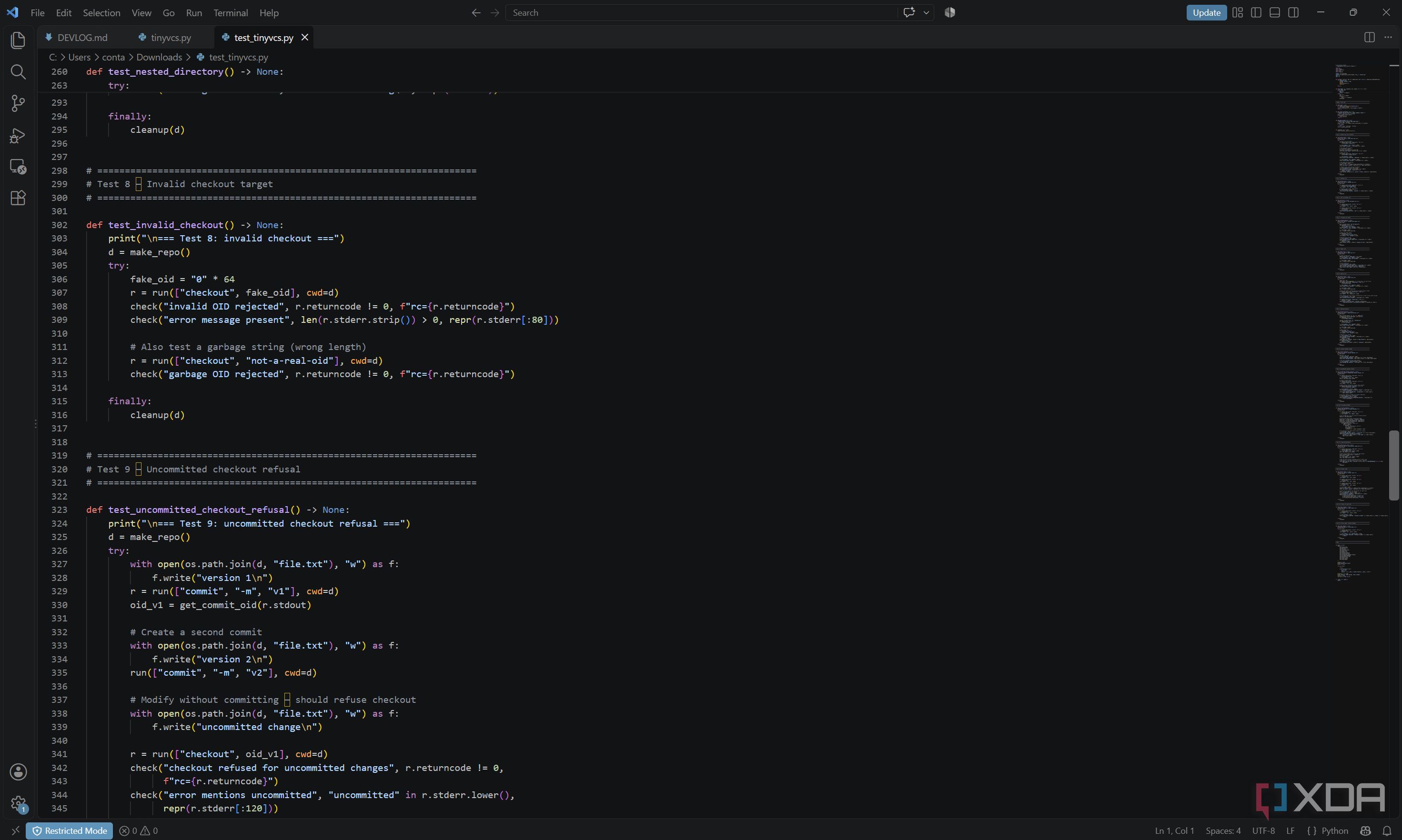Open the Help menu
1402x840 pixels.
coord(269,12)
